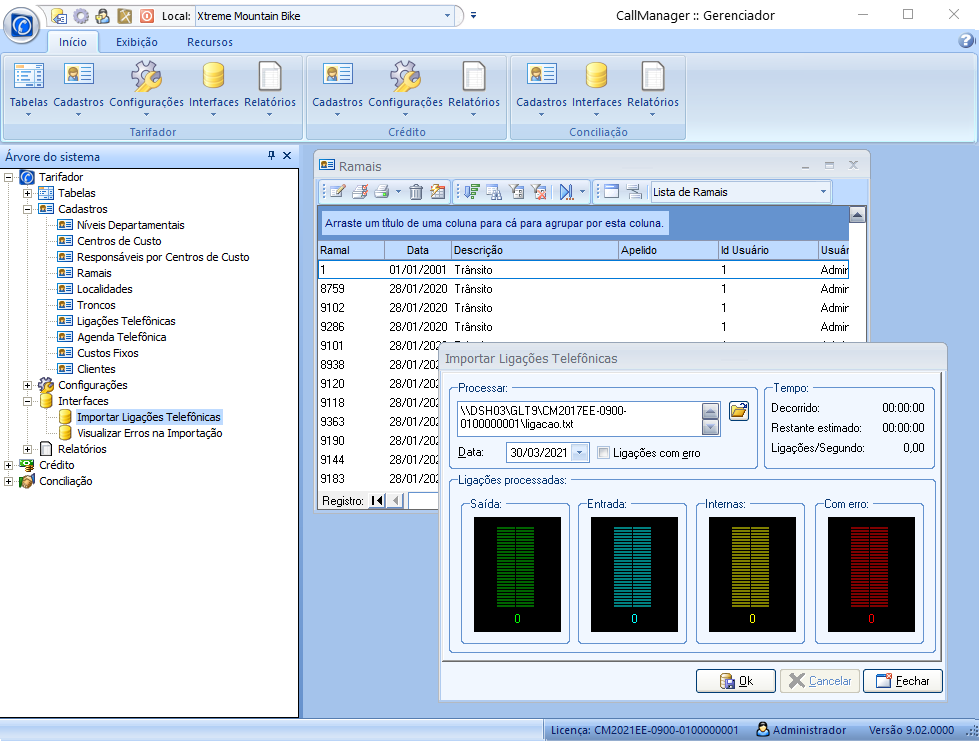Expand the Tabelas tree node
The width and height of the screenshot is (980, 742).
click(28, 193)
